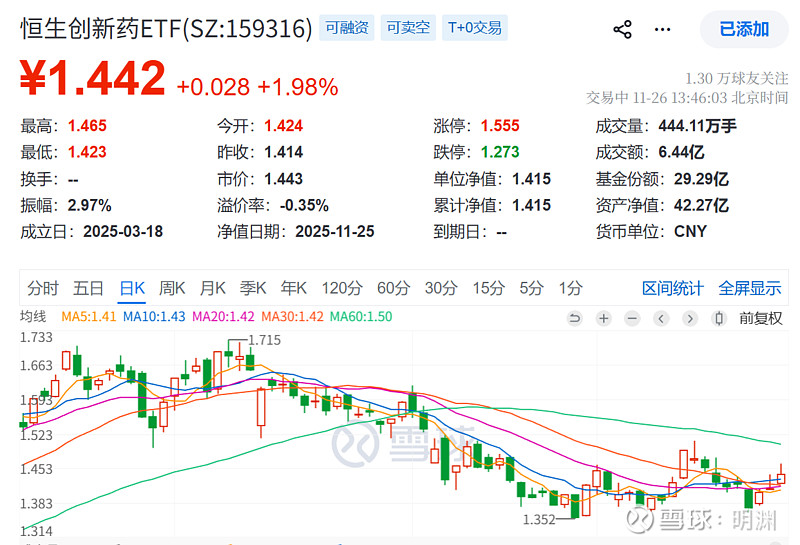Image resolution: width=800 pixels, height=545 pixels.
Task: Click the MA60:1.50 indicator label
Action: [x=361, y=316]
